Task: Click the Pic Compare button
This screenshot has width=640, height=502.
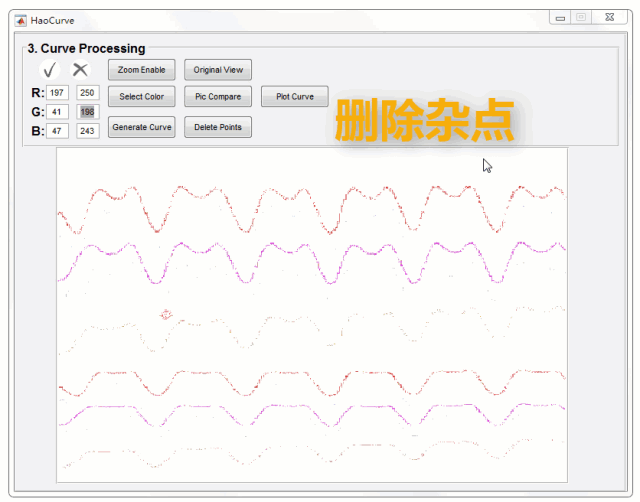Action: 218,96
